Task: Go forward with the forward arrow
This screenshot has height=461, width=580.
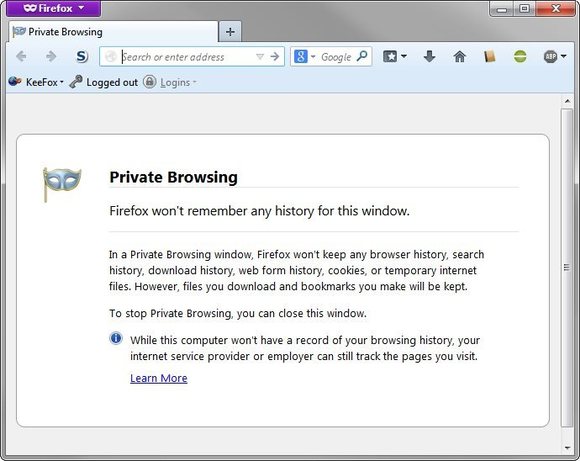Action: click(x=51, y=57)
